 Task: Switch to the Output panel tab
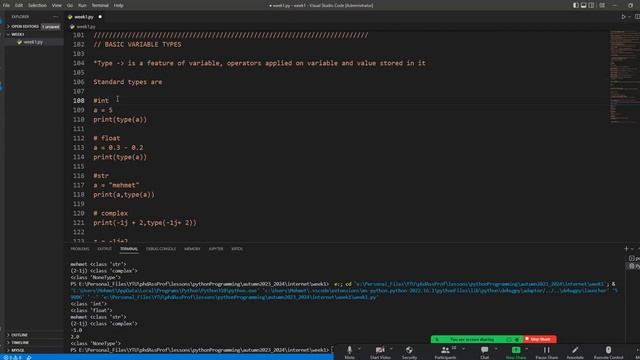click(104, 249)
